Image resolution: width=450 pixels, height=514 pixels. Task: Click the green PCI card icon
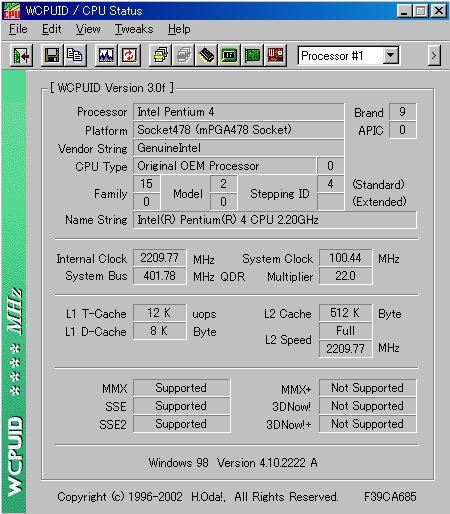tap(252, 56)
